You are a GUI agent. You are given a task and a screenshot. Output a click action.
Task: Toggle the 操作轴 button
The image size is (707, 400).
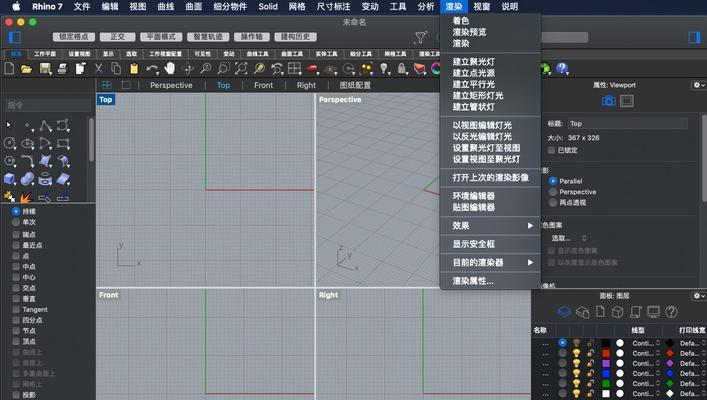point(252,37)
